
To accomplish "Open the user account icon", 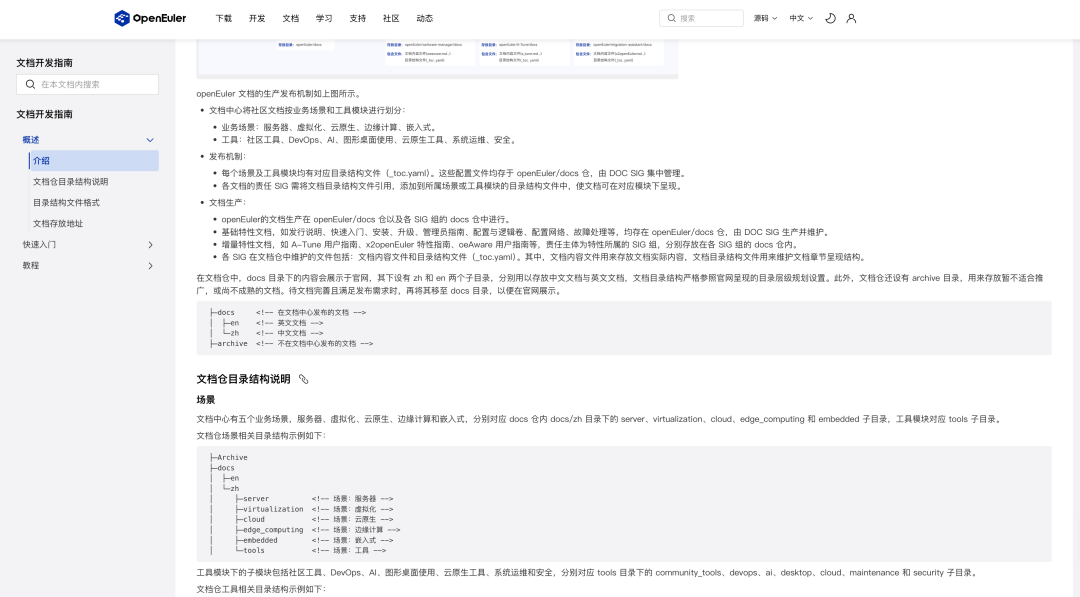I will pos(851,19).
